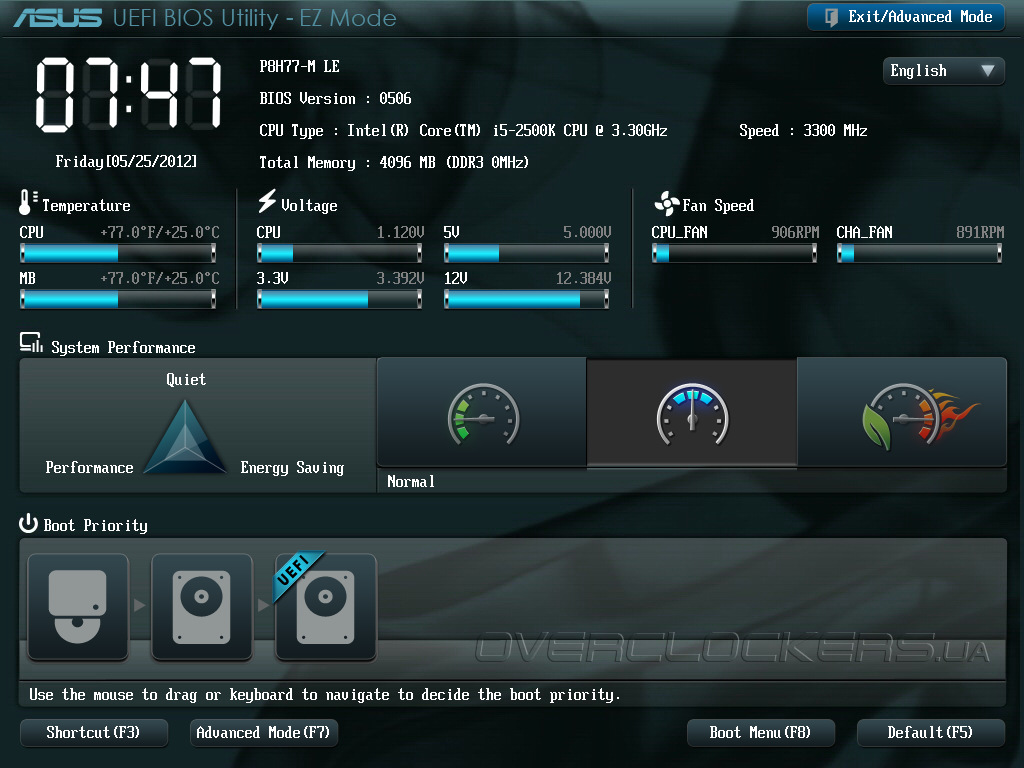Click the thermometer Temperature icon

pos(27,202)
